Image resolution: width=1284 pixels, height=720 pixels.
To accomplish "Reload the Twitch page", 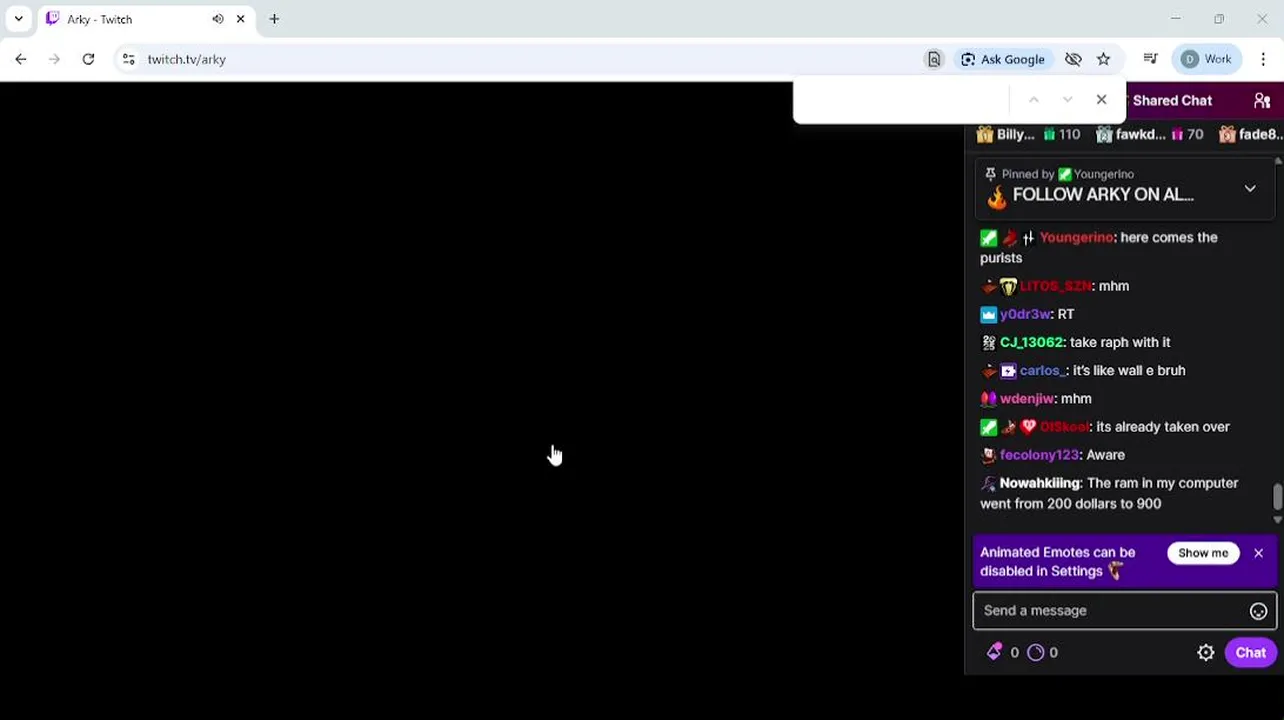I will pos(88,59).
